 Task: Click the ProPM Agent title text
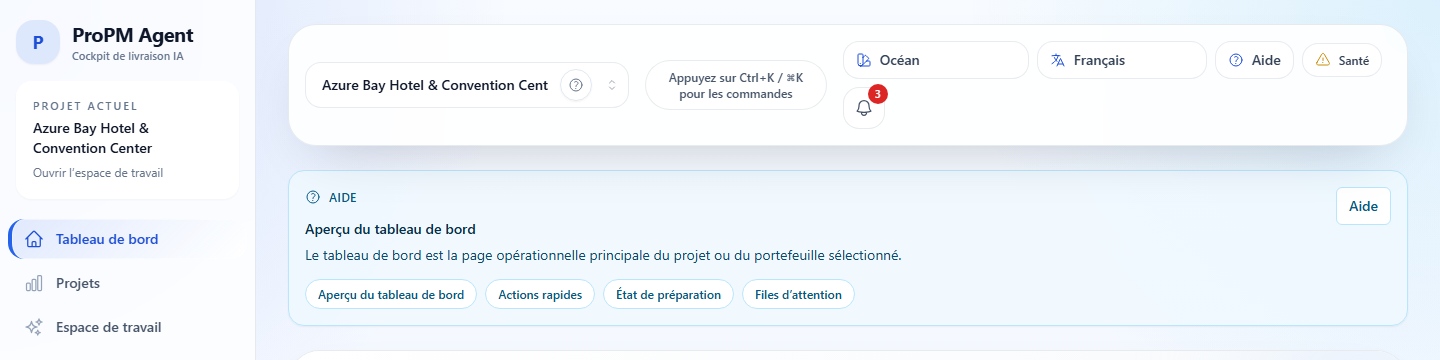[133, 36]
